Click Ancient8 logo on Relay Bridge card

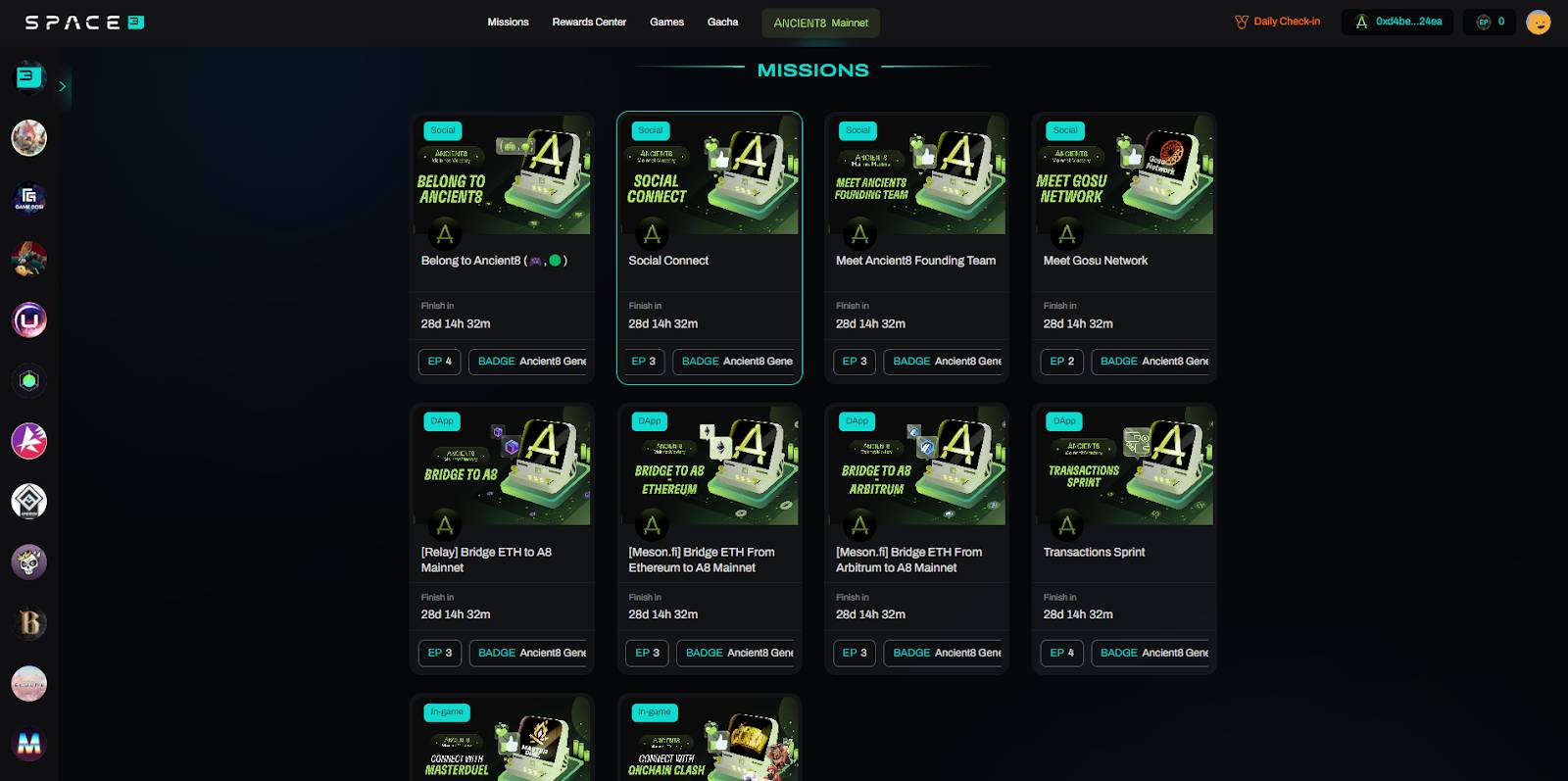[x=445, y=525]
